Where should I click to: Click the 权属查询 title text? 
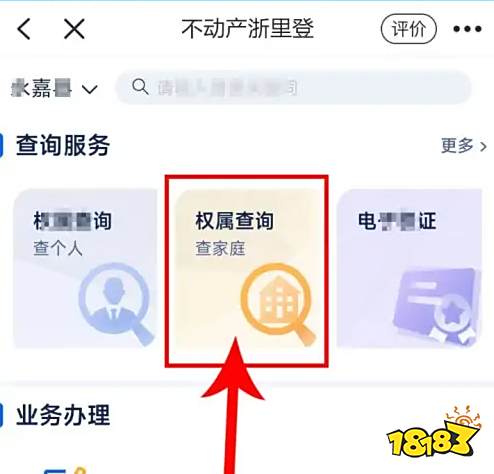pos(234,221)
